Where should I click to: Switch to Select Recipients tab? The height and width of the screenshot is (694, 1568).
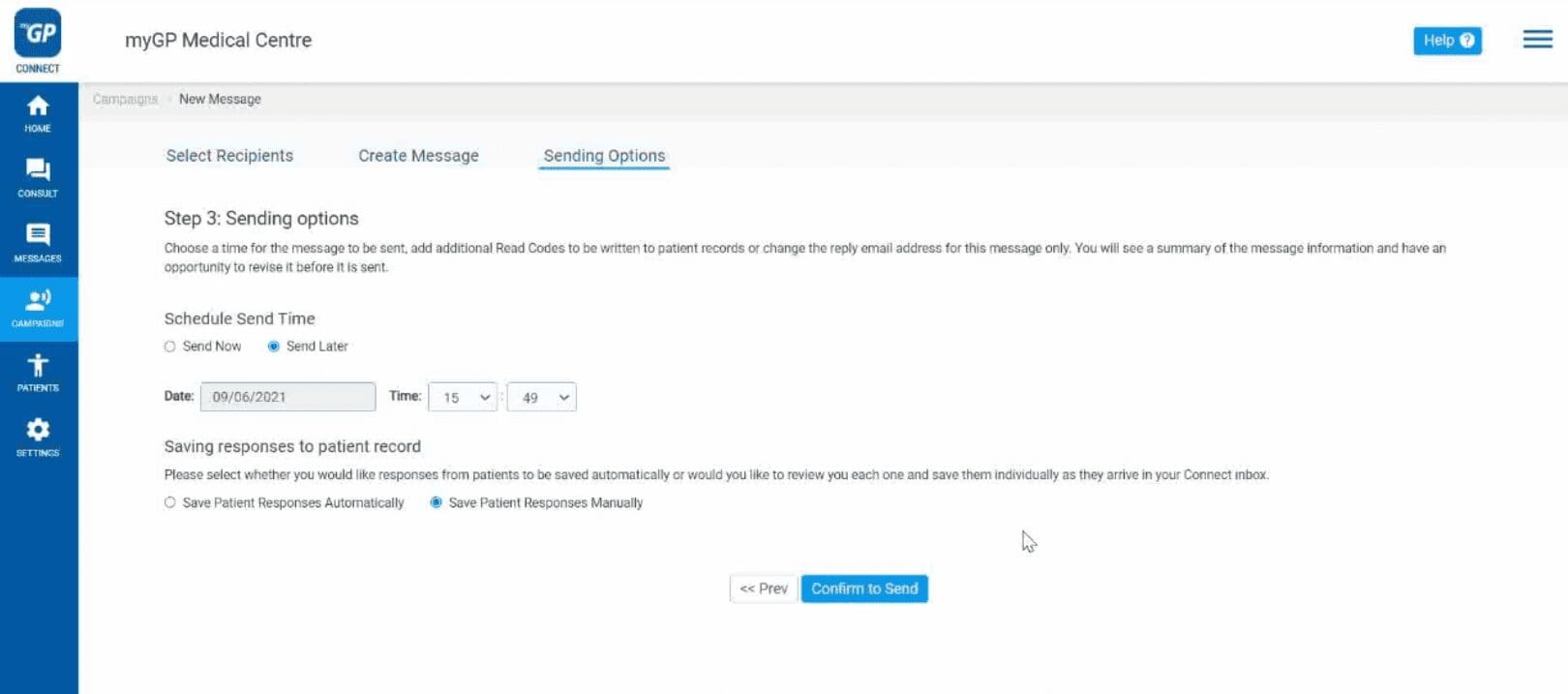point(229,156)
